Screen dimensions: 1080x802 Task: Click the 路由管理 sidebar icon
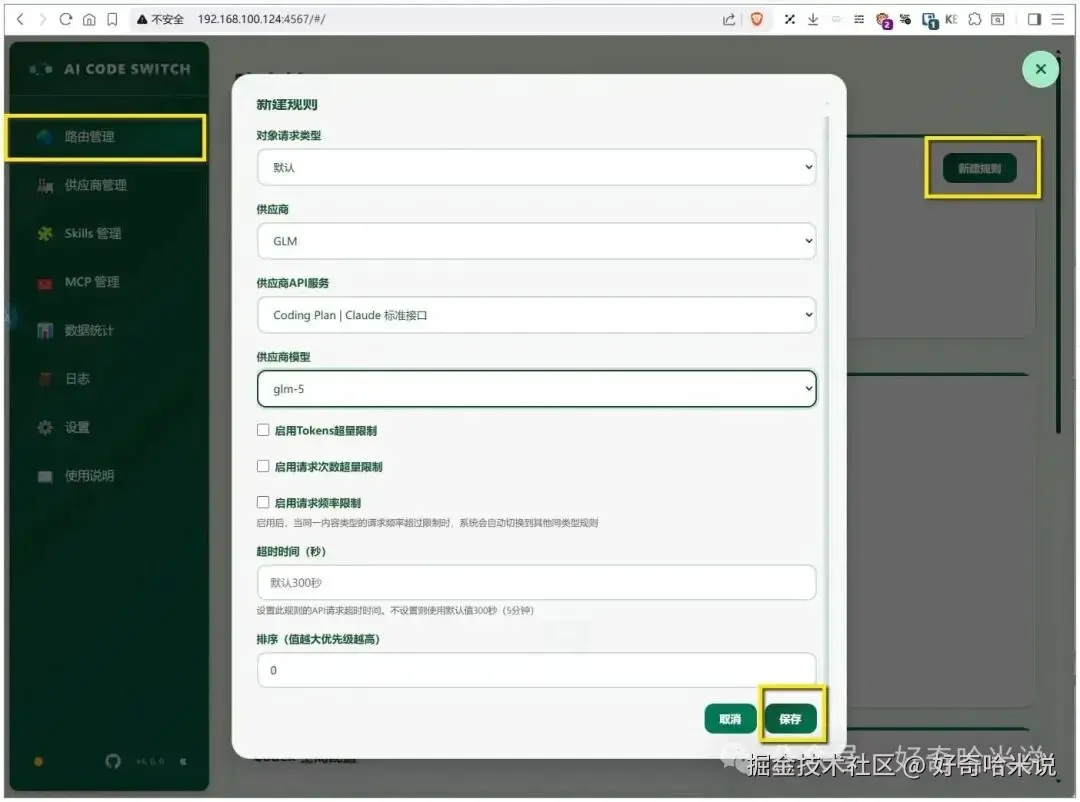coord(45,137)
